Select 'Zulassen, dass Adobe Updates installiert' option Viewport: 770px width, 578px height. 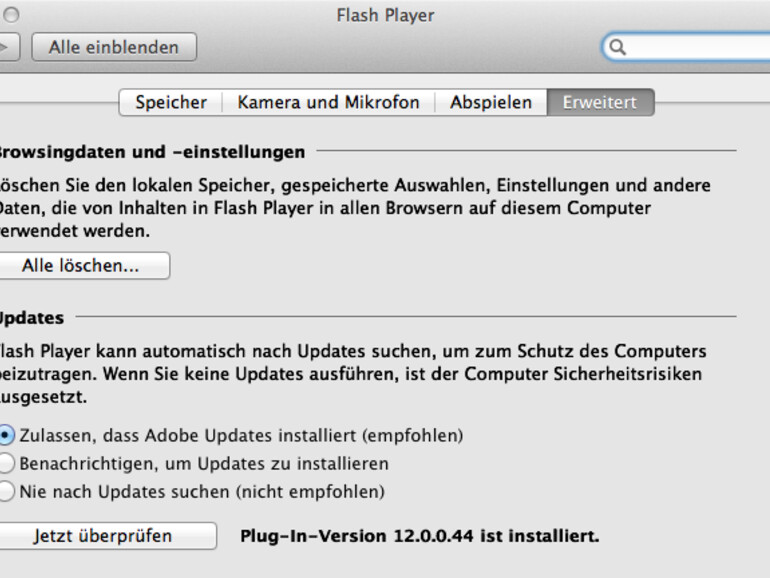[6, 436]
